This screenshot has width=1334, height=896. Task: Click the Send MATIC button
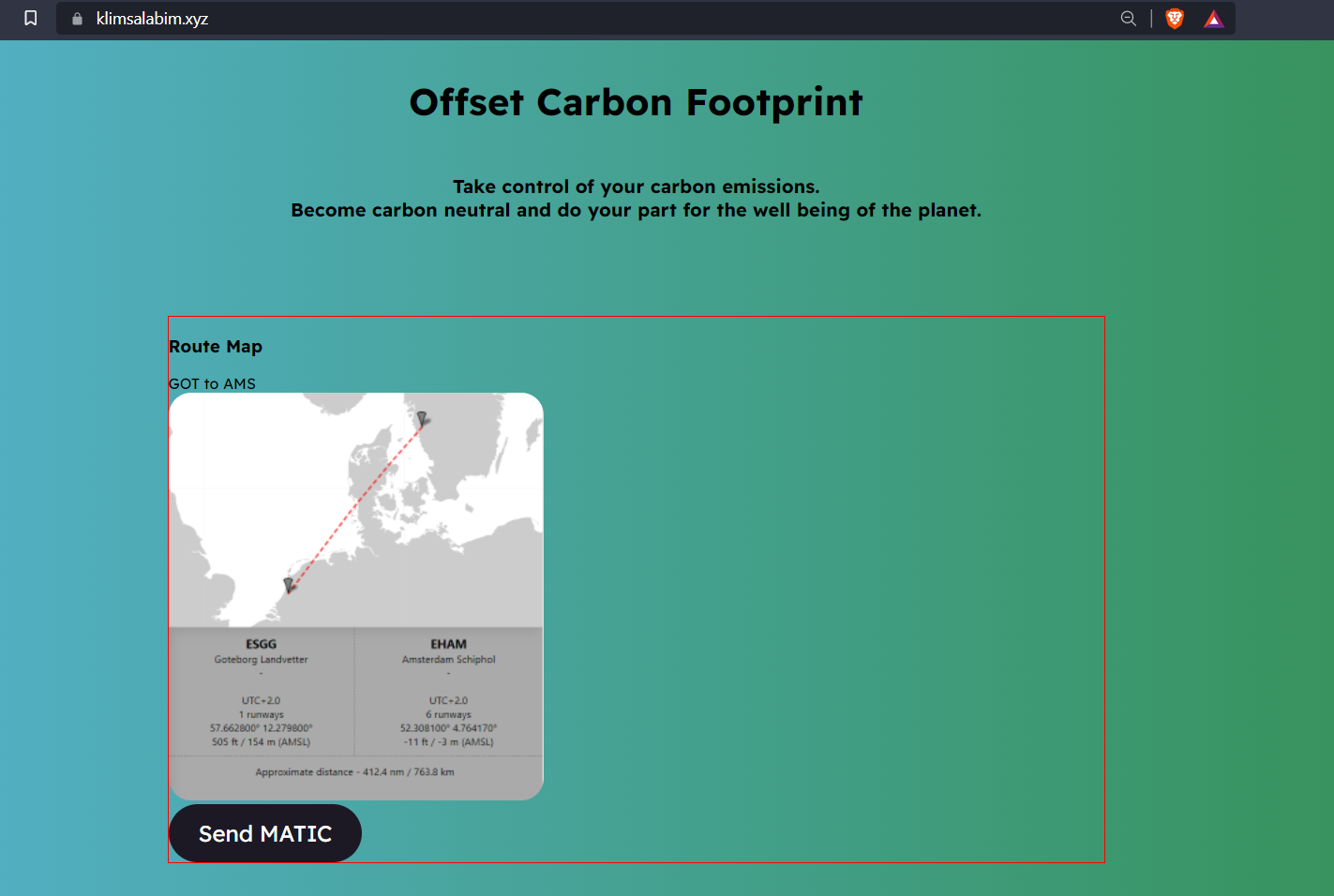point(265,833)
